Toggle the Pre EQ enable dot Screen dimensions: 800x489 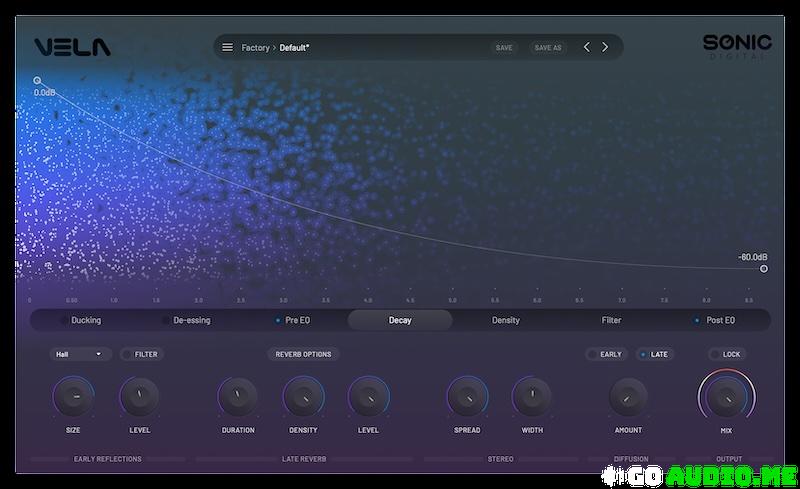point(278,321)
